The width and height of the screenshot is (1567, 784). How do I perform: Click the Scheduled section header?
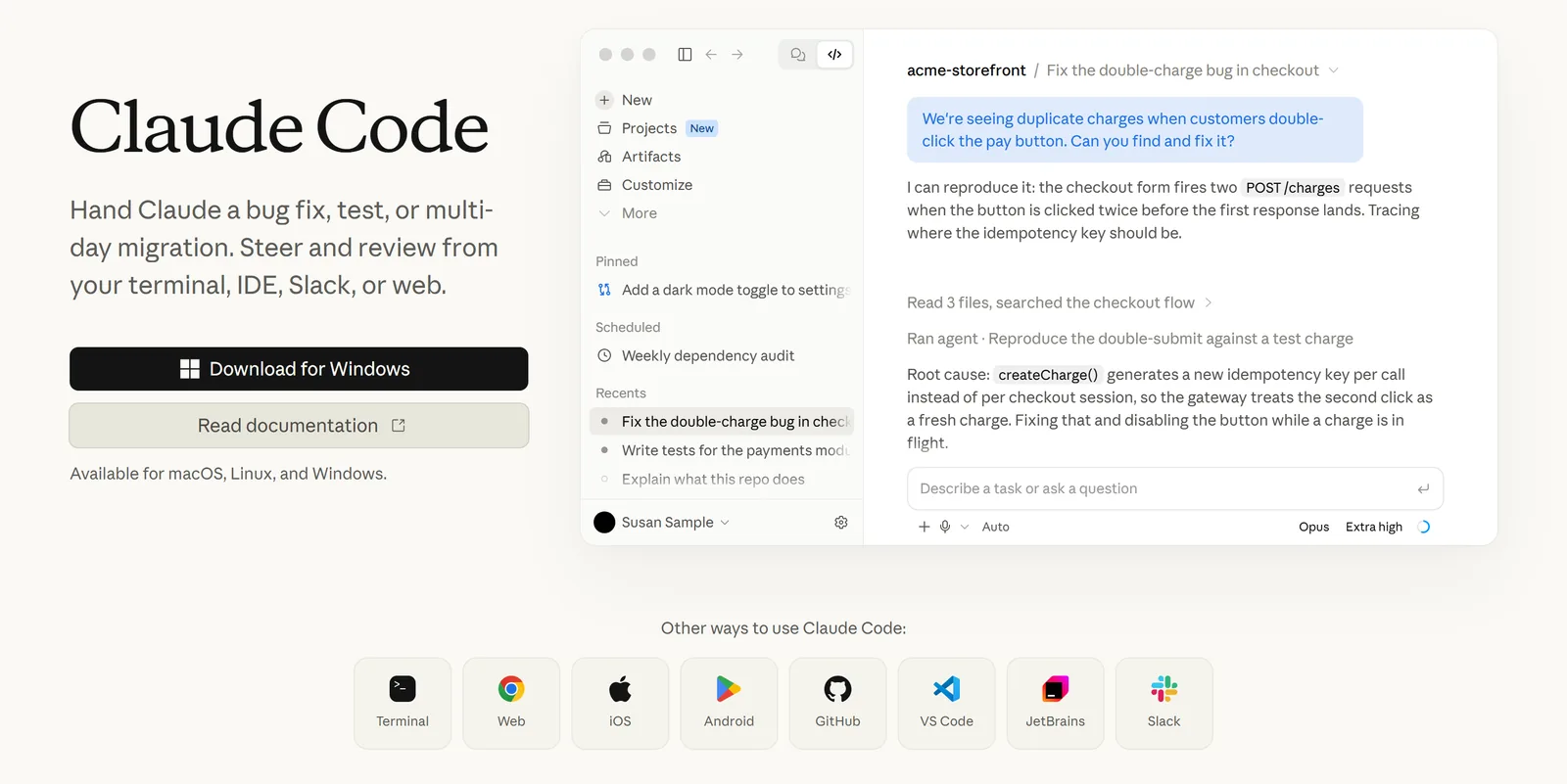(628, 327)
